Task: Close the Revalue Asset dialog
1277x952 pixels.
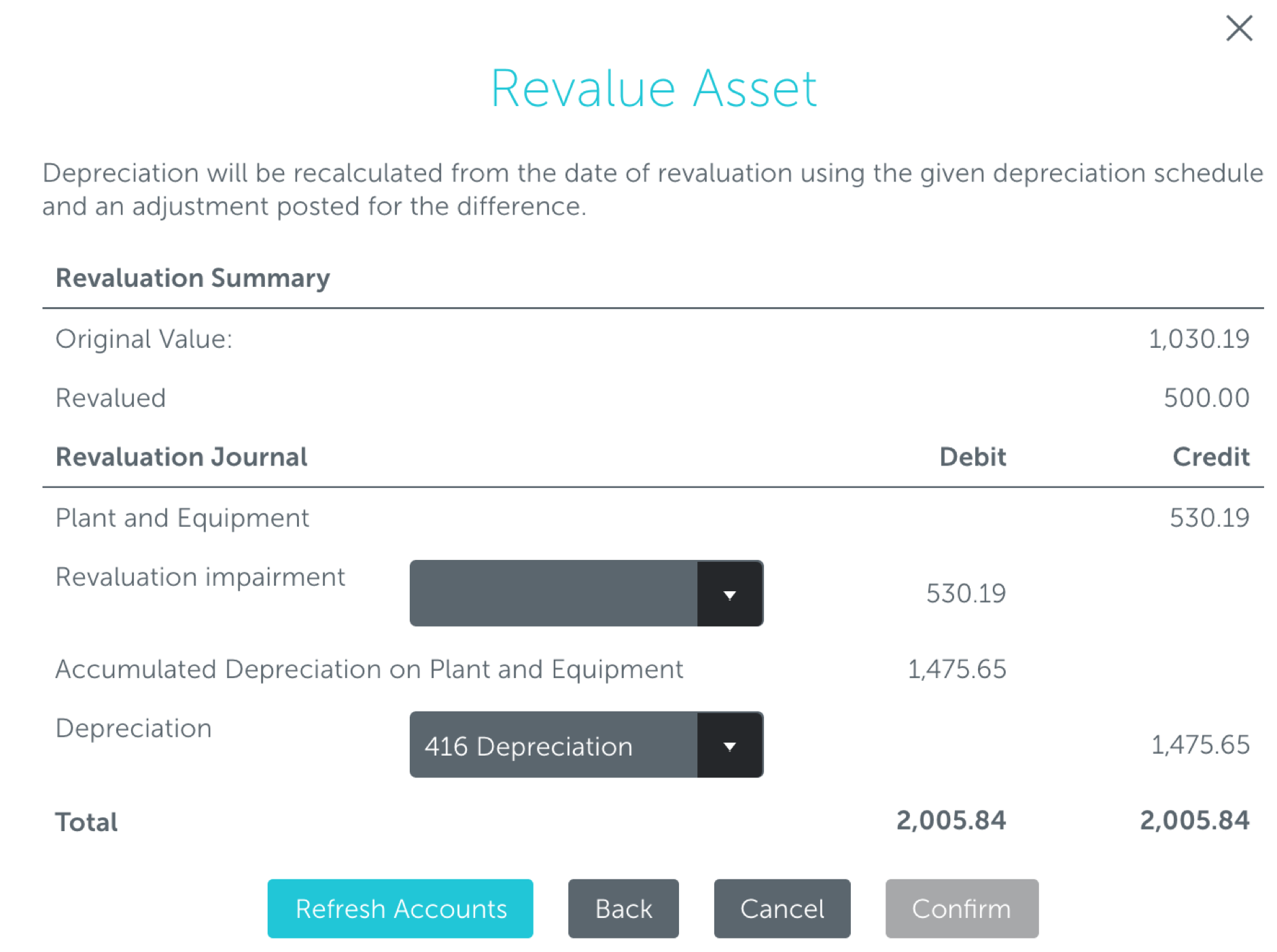Action: click(1238, 29)
